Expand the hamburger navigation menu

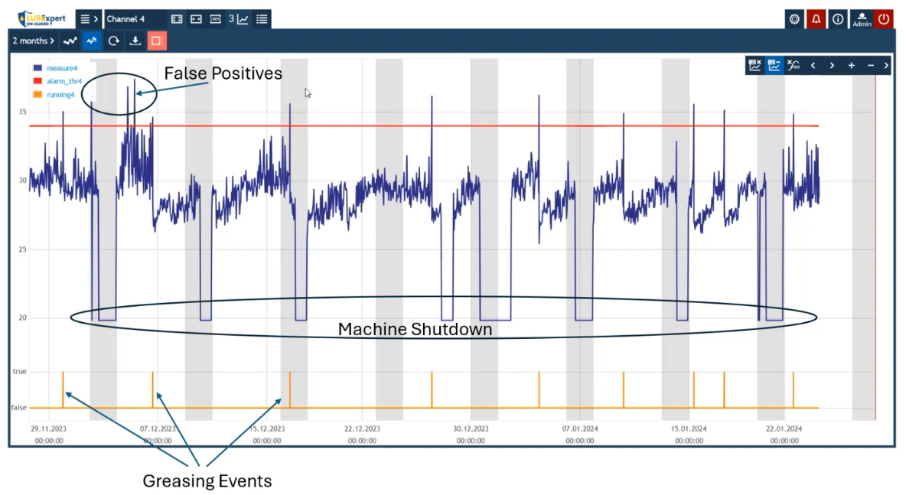pyautogui.click(x=88, y=19)
